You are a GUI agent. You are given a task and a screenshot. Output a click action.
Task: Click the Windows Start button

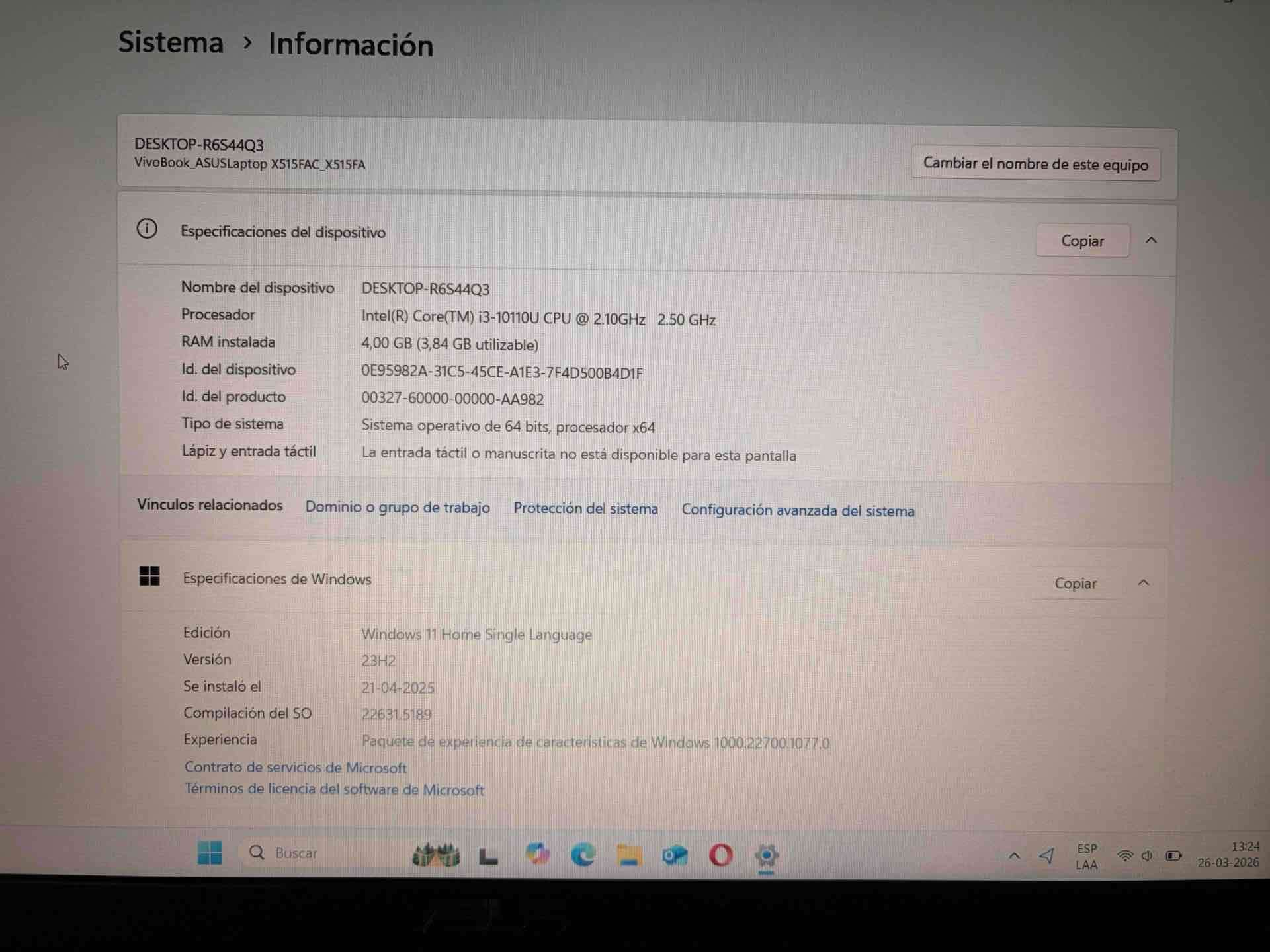tap(210, 853)
